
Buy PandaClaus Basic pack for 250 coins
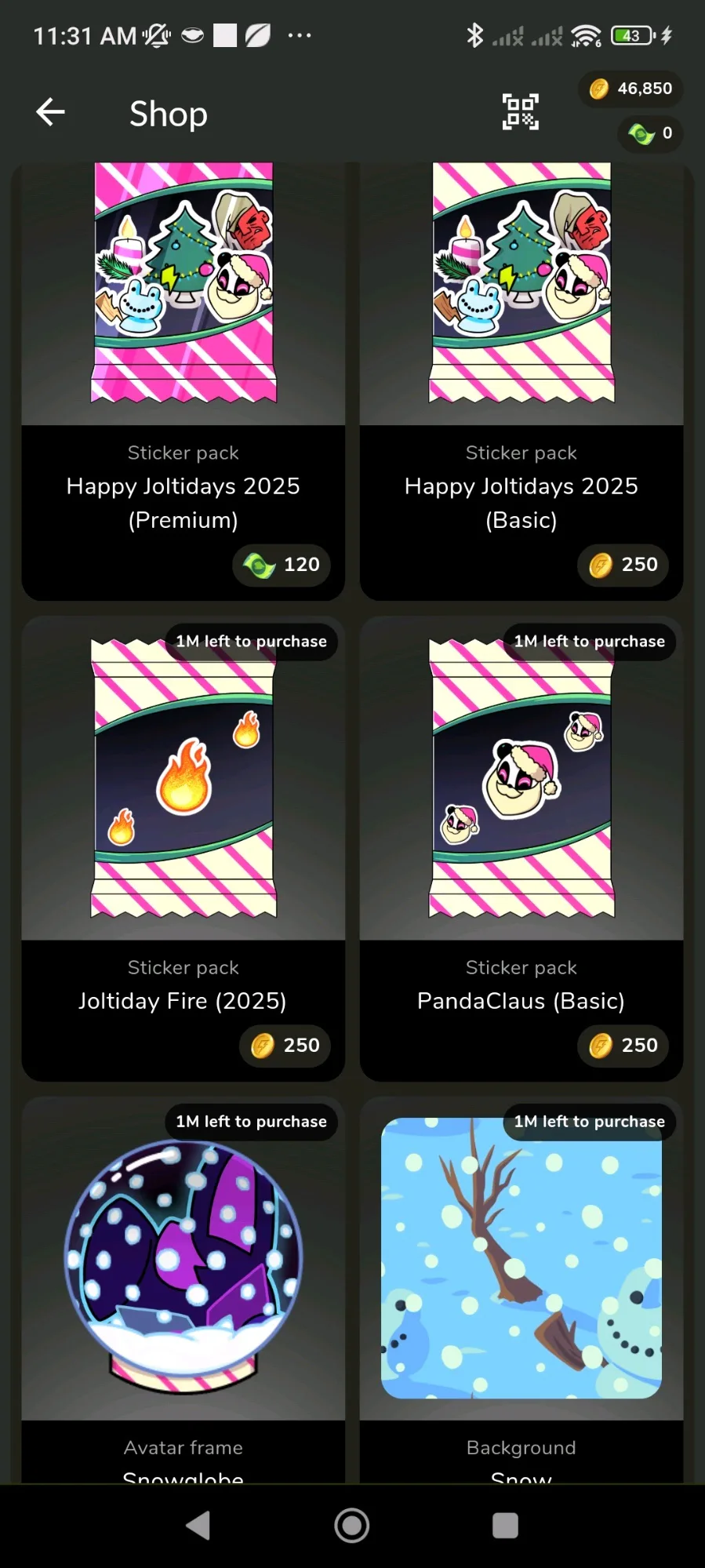(623, 1046)
